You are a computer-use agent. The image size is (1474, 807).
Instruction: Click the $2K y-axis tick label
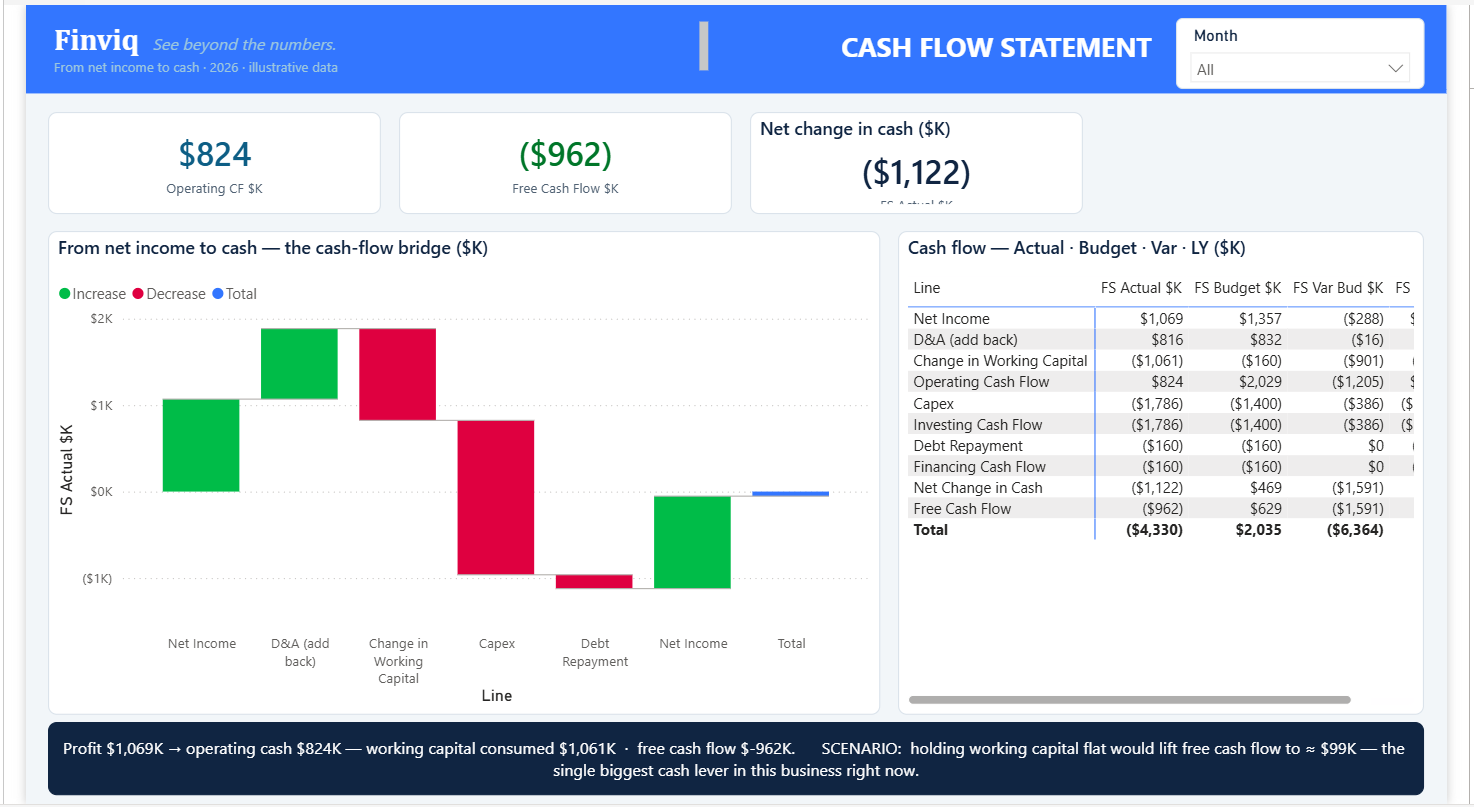click(101, 318)
